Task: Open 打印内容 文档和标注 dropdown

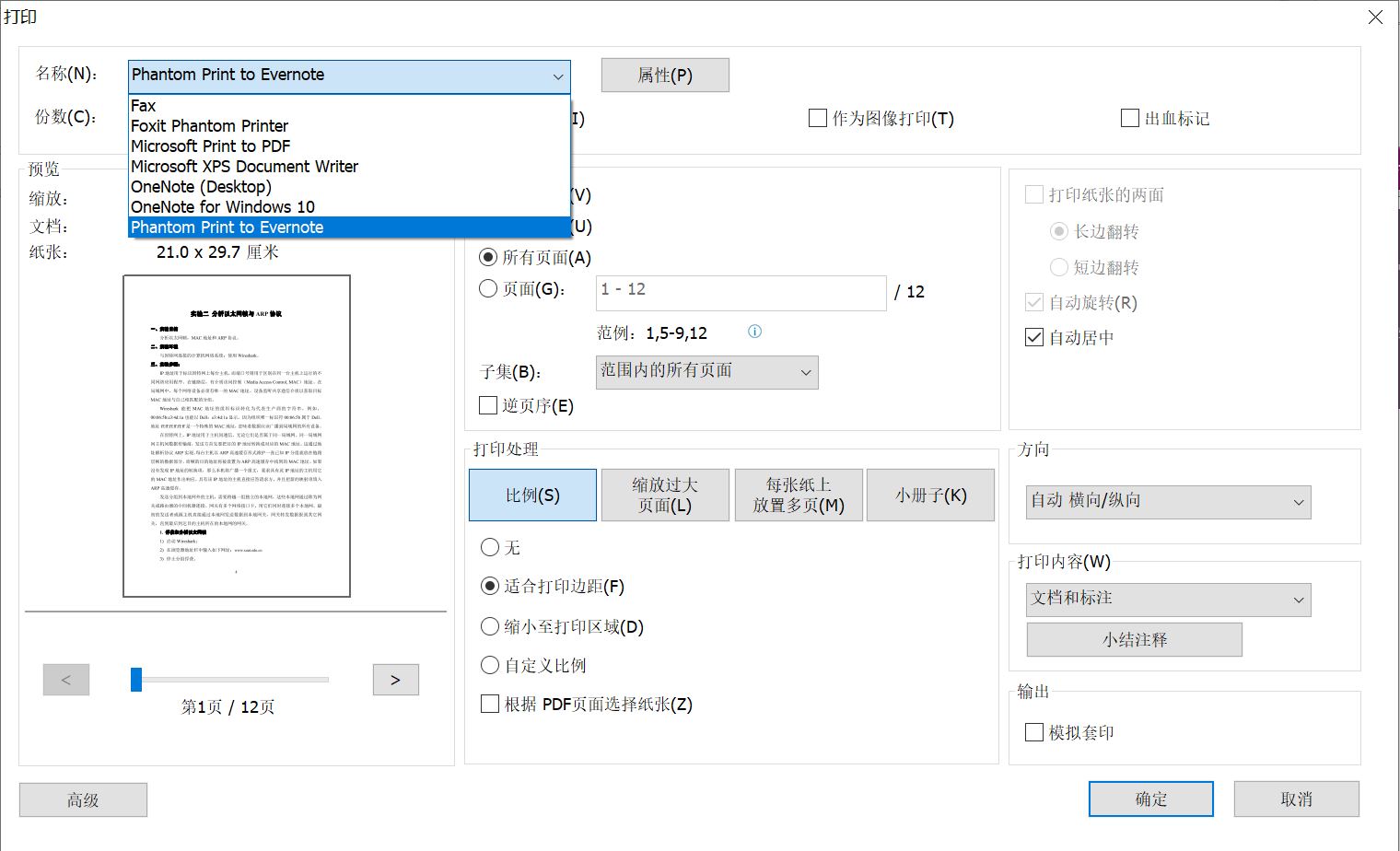Action: (1169, 600)
